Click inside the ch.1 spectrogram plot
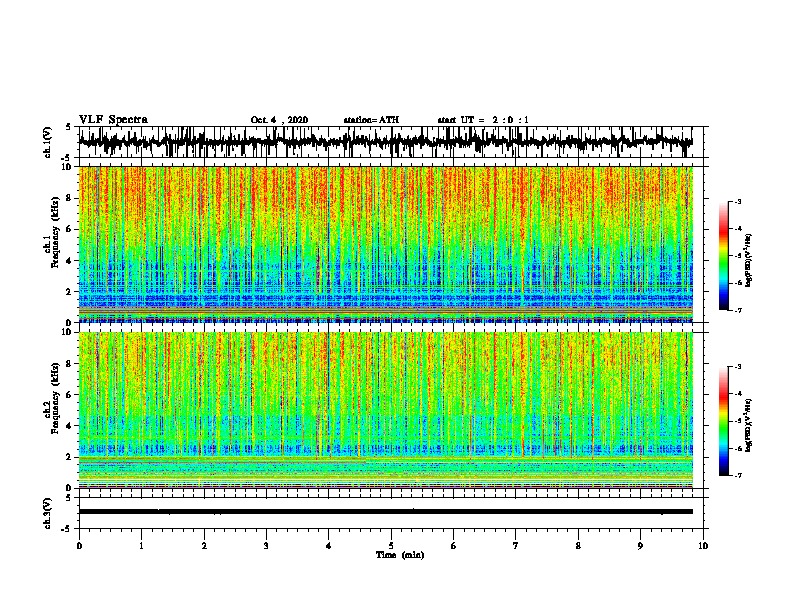This screenshot has height=612, width=792. (385, 244)
